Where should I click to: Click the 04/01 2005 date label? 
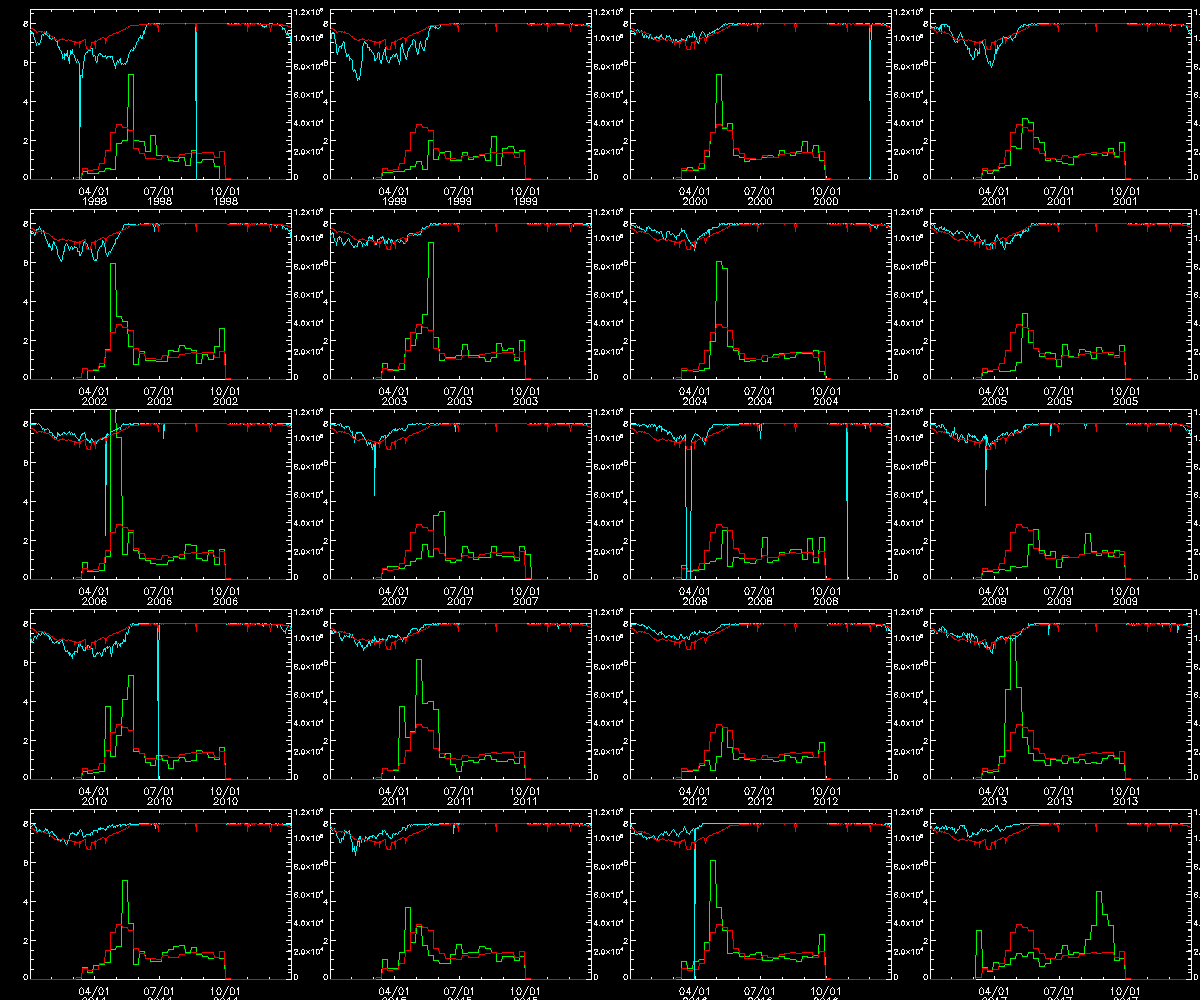tap(993, 395)
